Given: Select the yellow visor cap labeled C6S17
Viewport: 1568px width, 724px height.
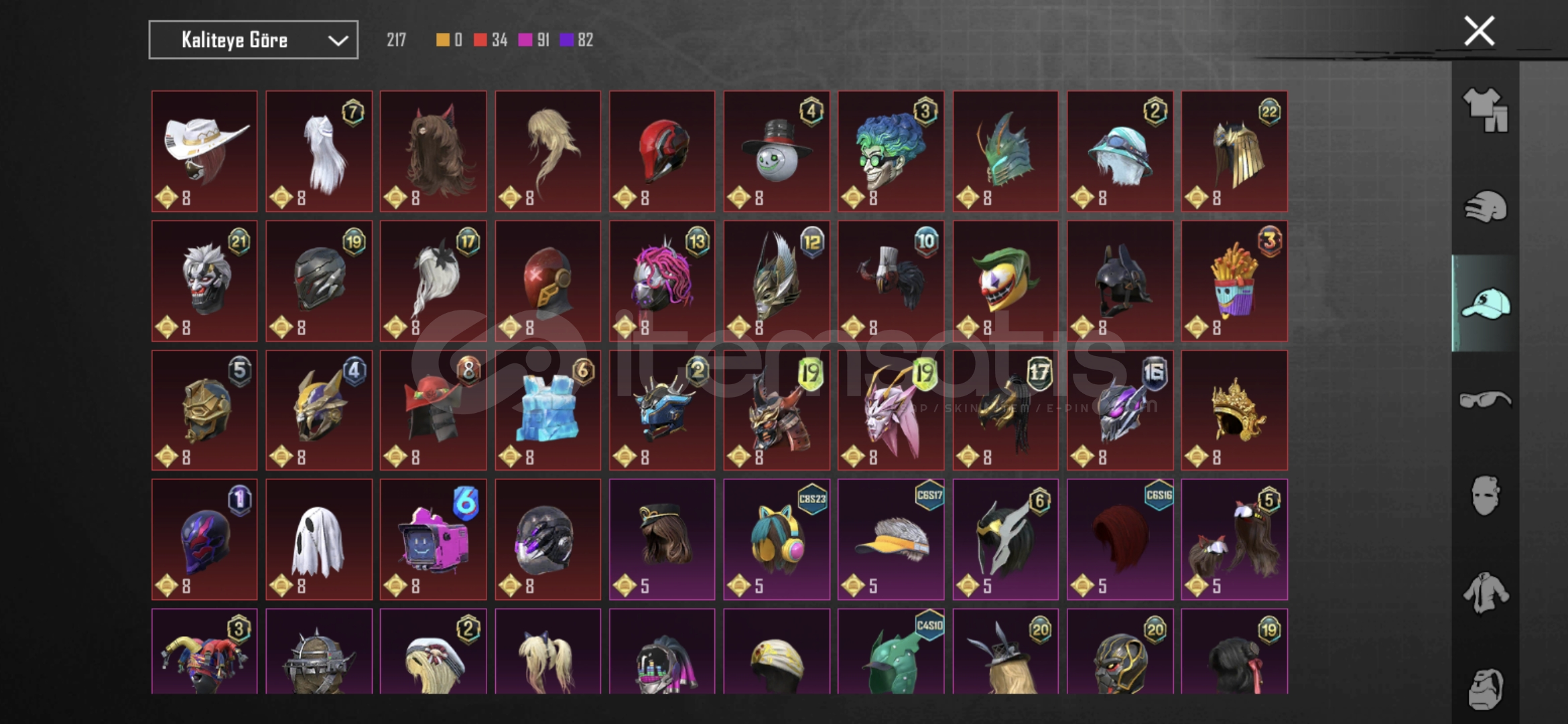Looking at the screenshot, I should [x=891, y=540].
